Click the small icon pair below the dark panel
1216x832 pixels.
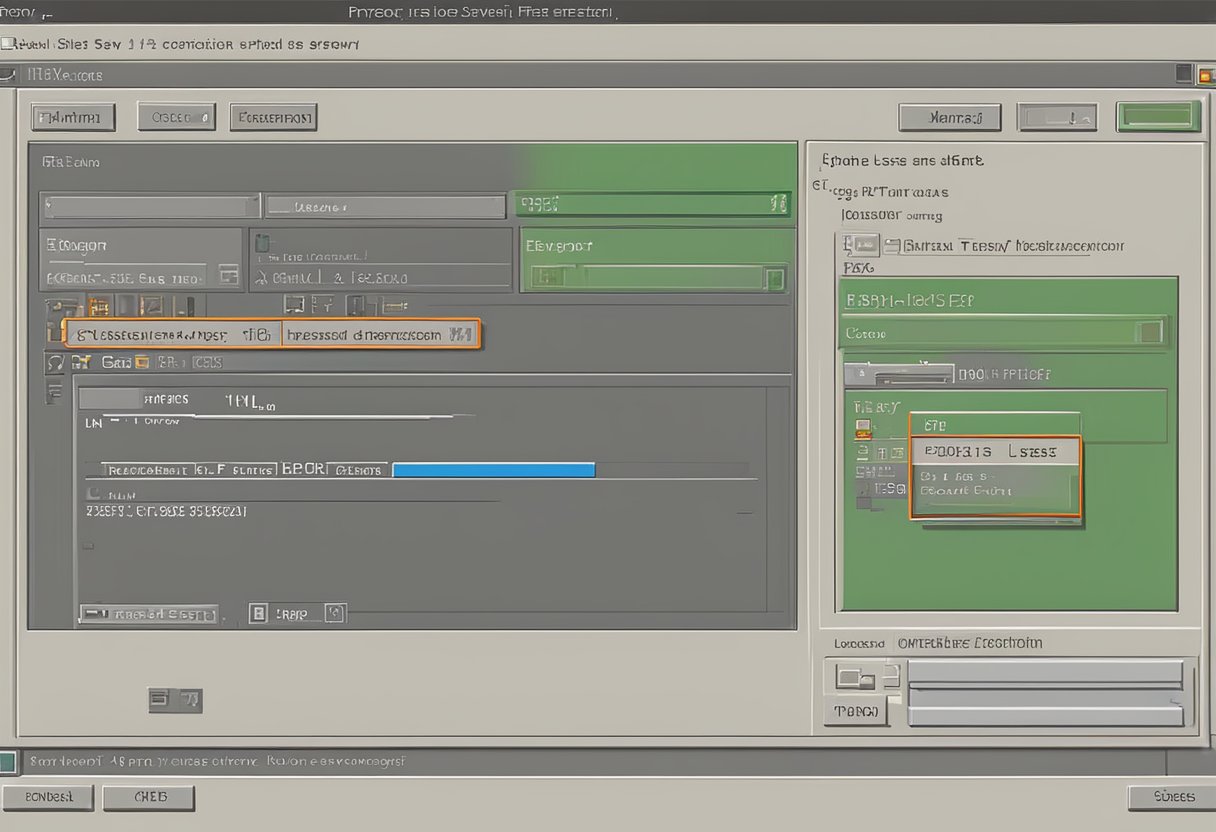point(175,700)
